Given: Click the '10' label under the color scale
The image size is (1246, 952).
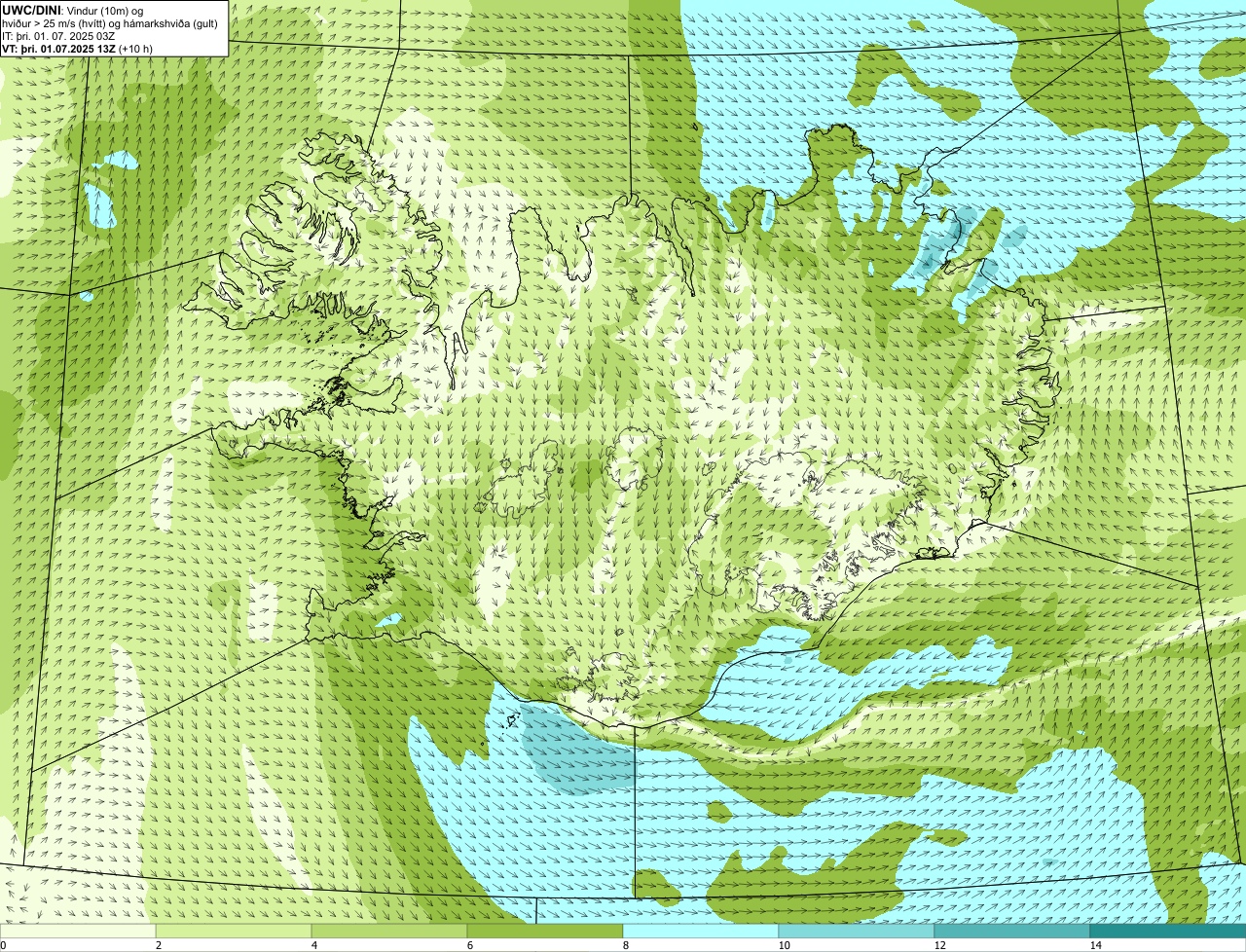Looking at the screenshot, I should pos(784,945).
